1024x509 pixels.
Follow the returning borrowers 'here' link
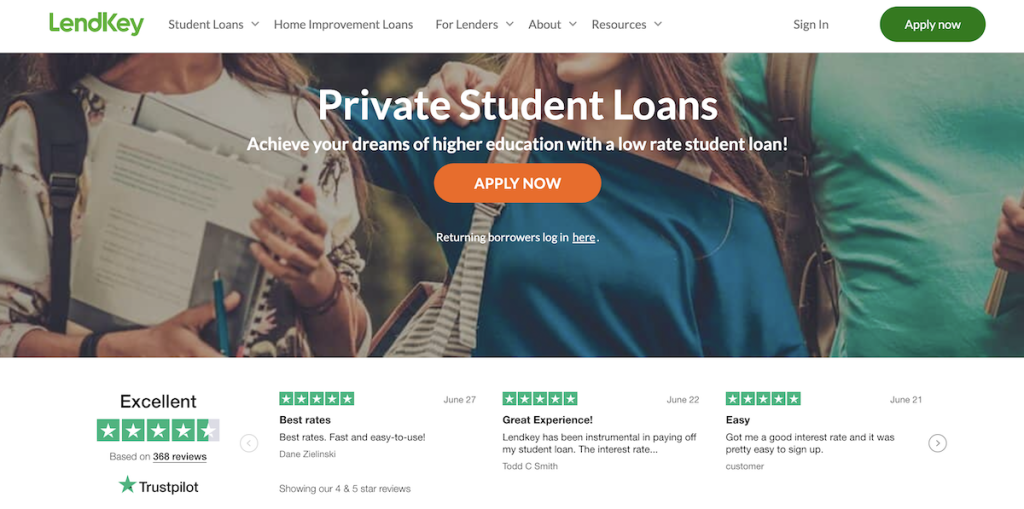tap(583, 237)
